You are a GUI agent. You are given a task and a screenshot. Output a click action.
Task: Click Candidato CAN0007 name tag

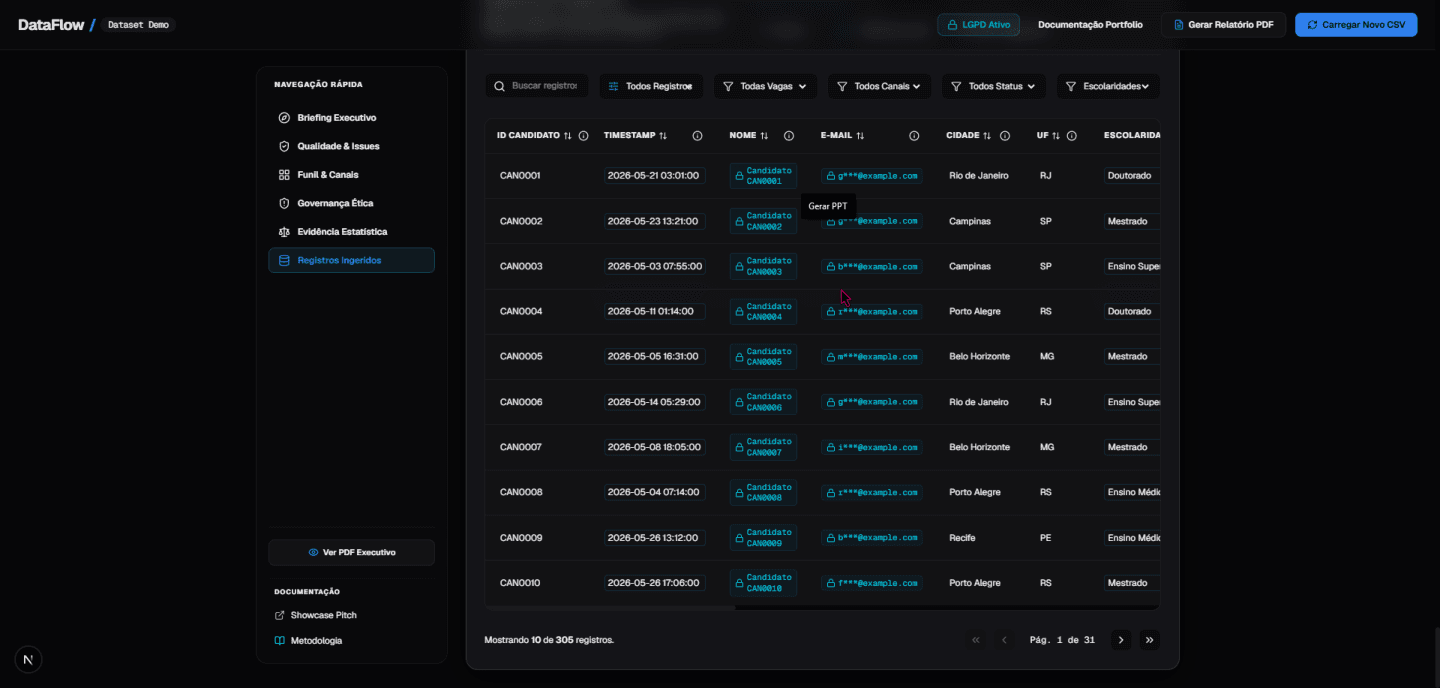click(763, 448)
